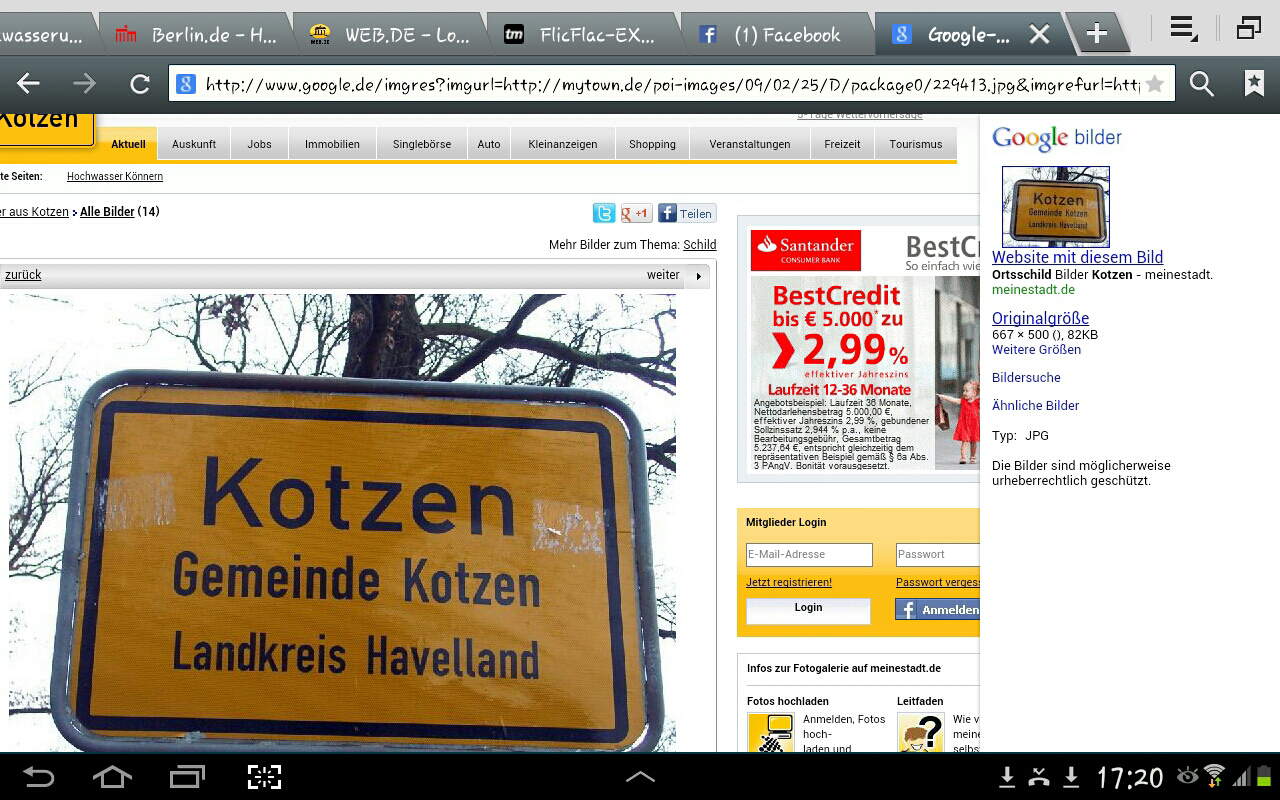Open the Immobilien menu item

coord(332,144)
